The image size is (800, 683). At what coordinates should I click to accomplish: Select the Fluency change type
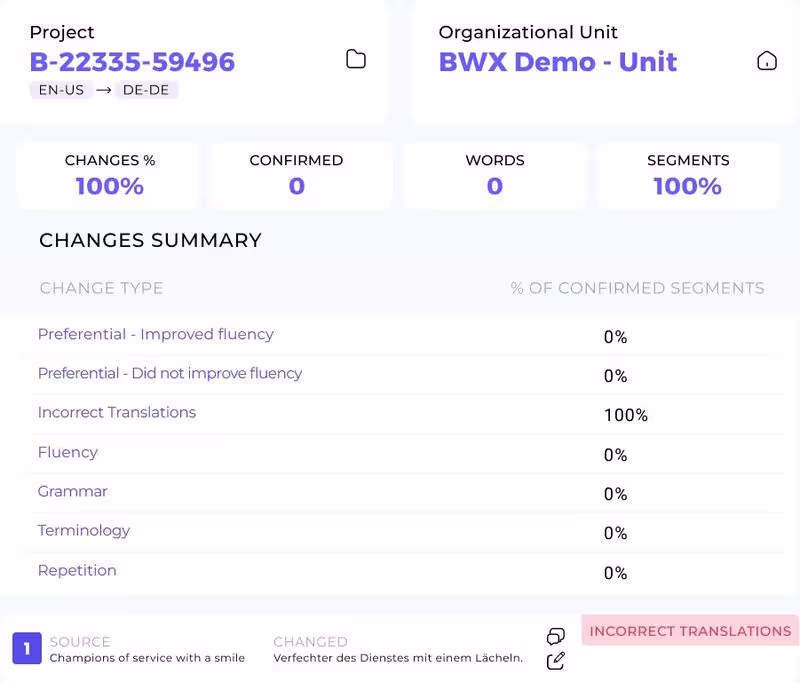(67, 452)
